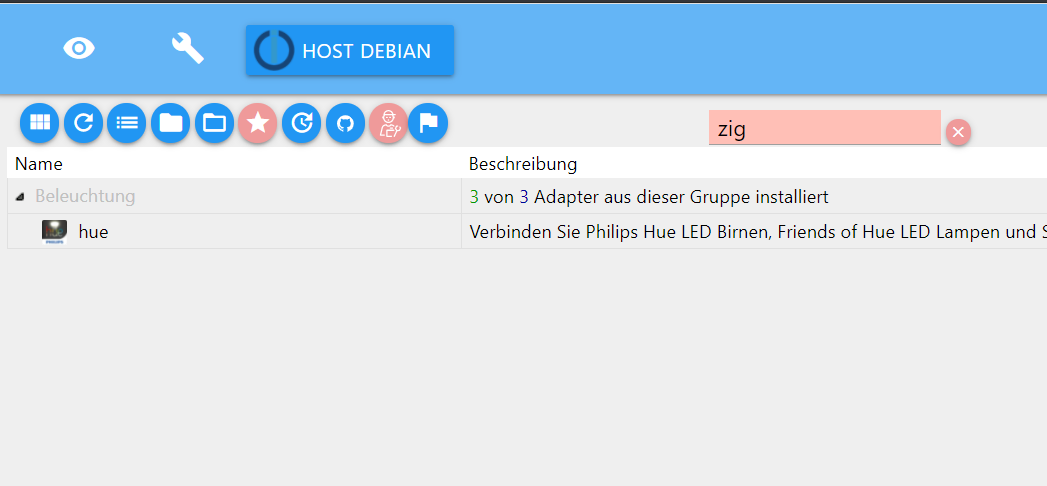Sort by the Name column header
Screen dimensions: 1047x486
pos(39,164)
